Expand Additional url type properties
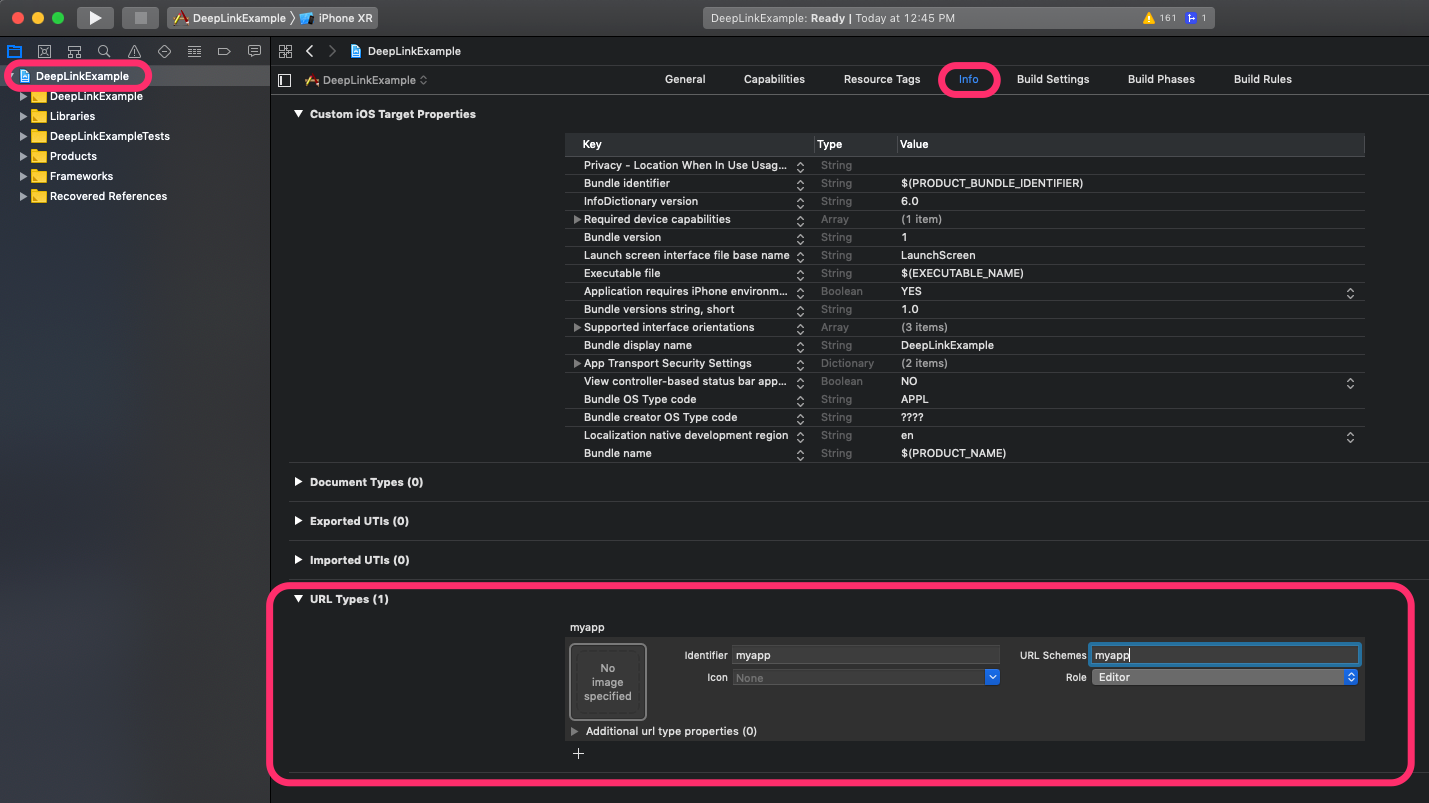Image resolution: width=1429 pixels, height=803 pixels. (x=575, y=731)
